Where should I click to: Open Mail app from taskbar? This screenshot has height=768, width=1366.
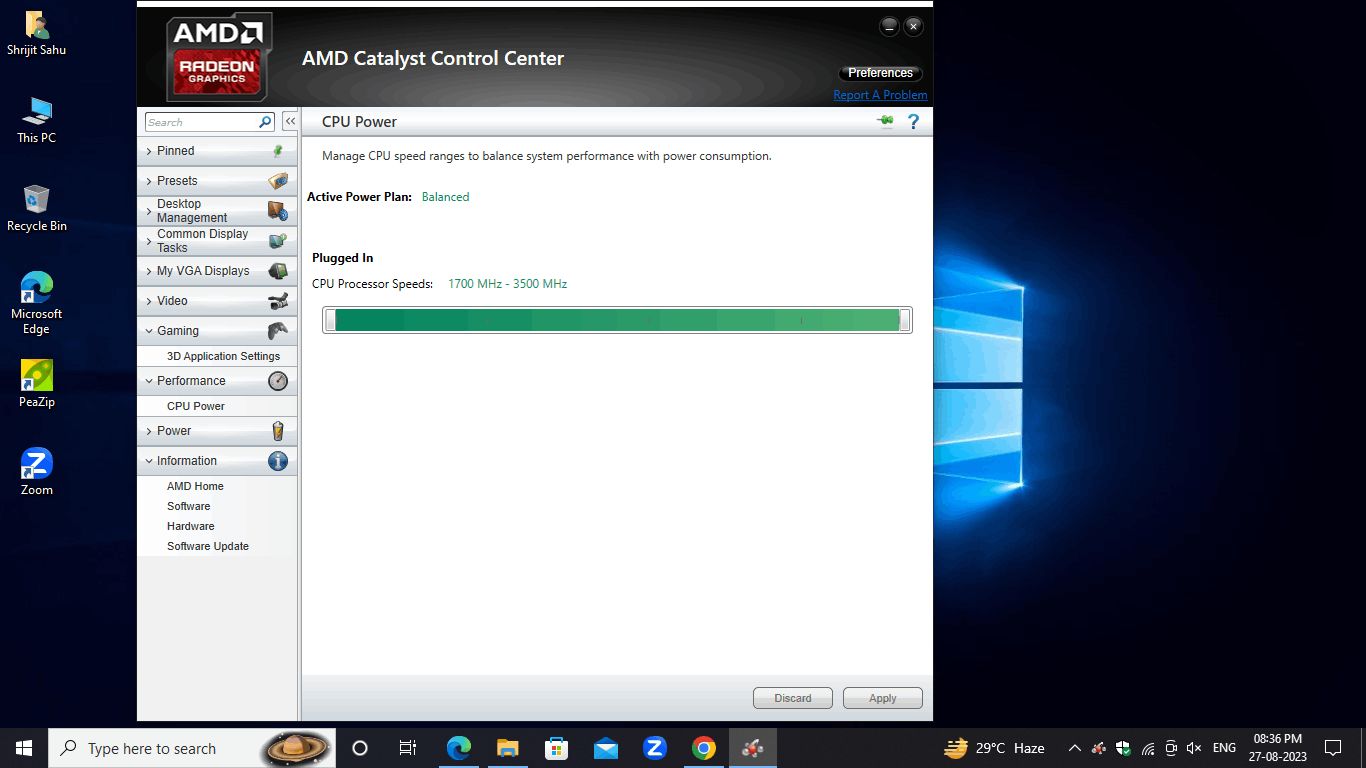tap(606, 748)
